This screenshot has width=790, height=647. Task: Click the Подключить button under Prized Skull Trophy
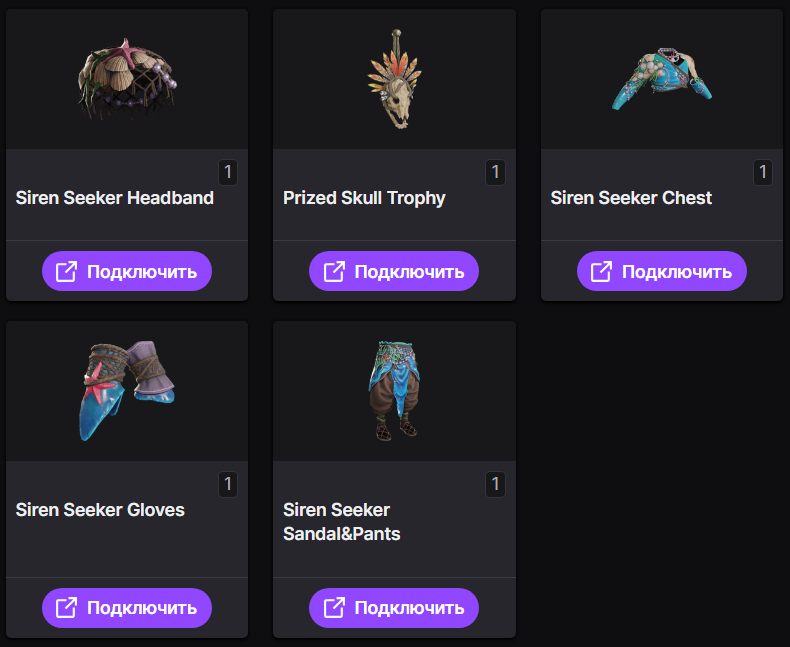(x=394, y=271)
